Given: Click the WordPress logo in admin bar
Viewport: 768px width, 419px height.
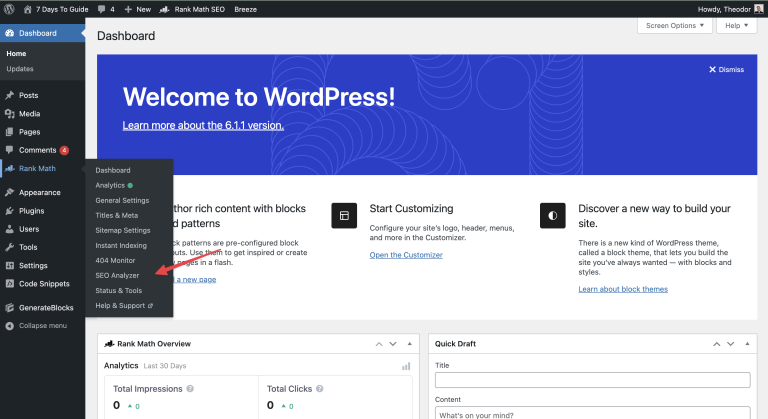Looking at the screenshot, I should (x=10, y=8).
